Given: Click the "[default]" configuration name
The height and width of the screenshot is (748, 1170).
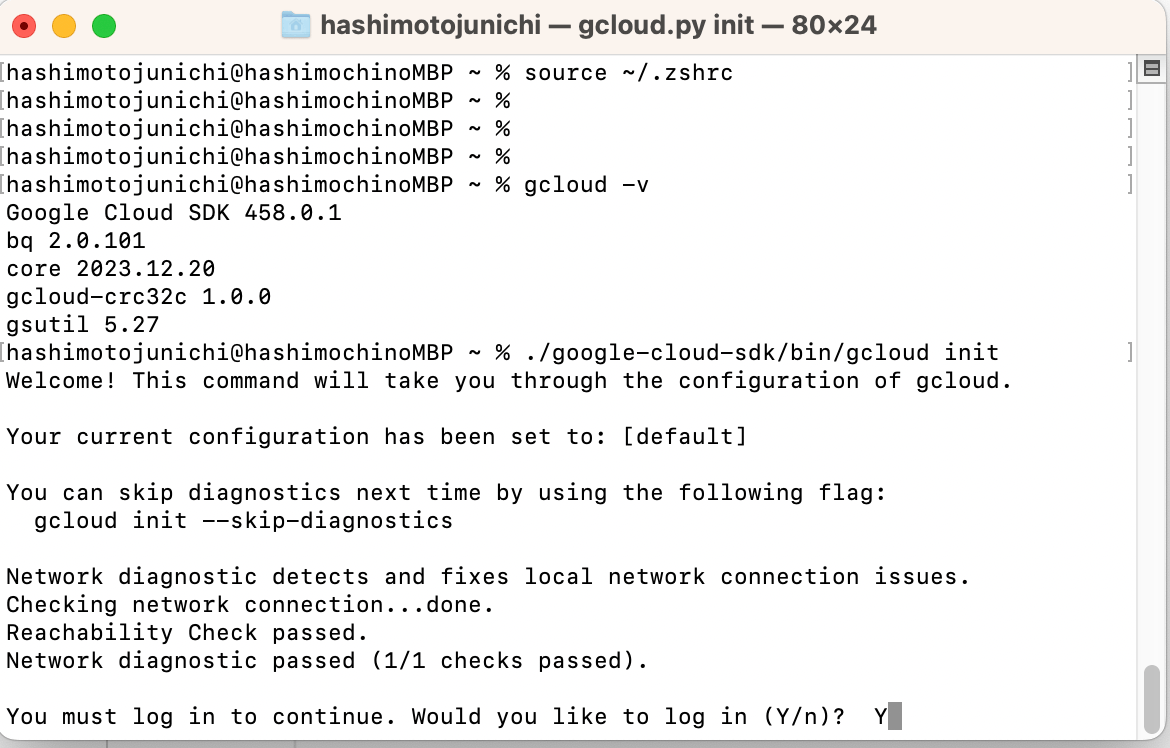Looking at the screenshot, I should pos(684,436).
